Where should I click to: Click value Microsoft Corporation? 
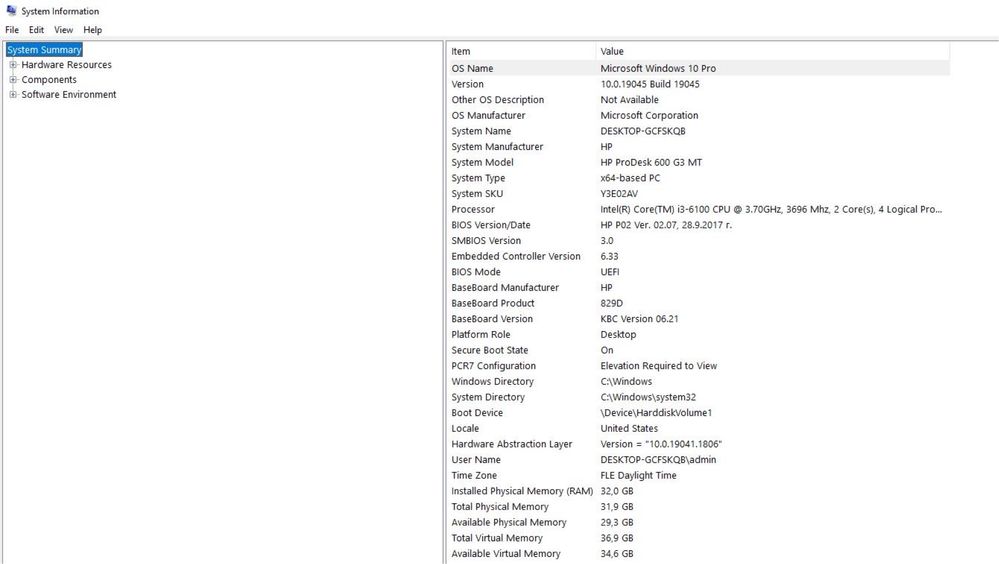coord(649,115)
